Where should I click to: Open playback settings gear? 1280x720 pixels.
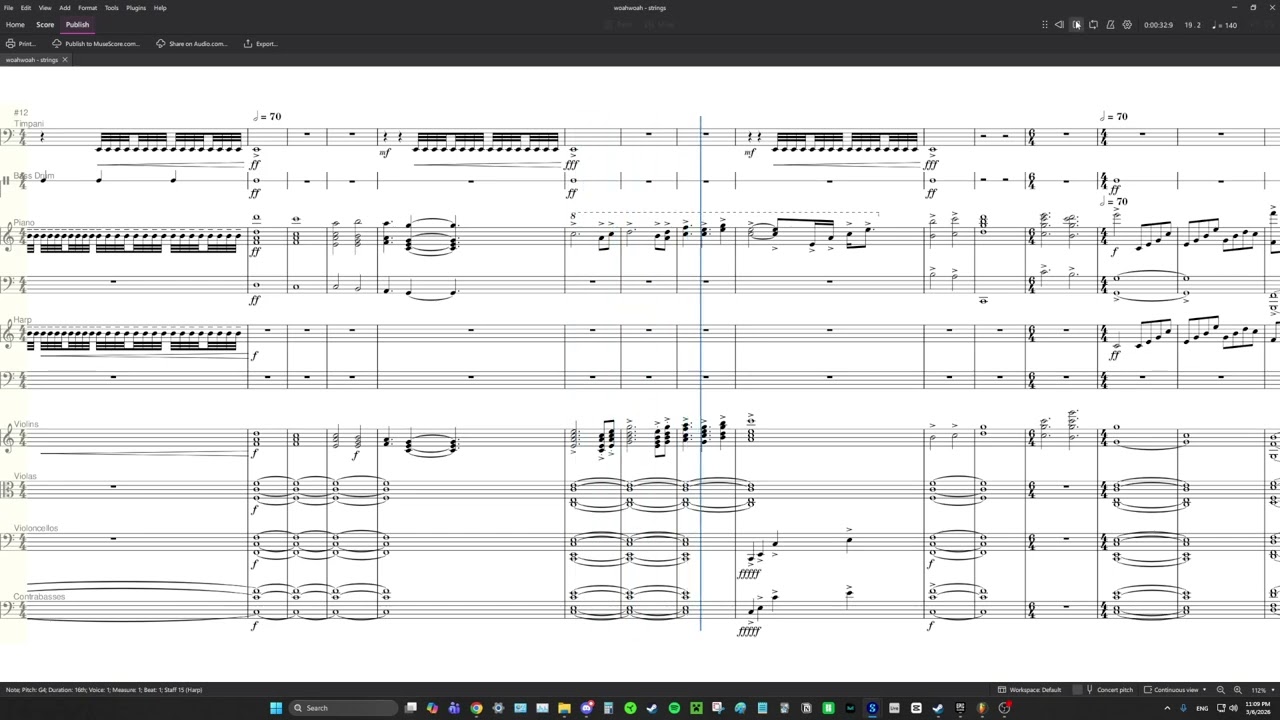[x=1127, y=25]
